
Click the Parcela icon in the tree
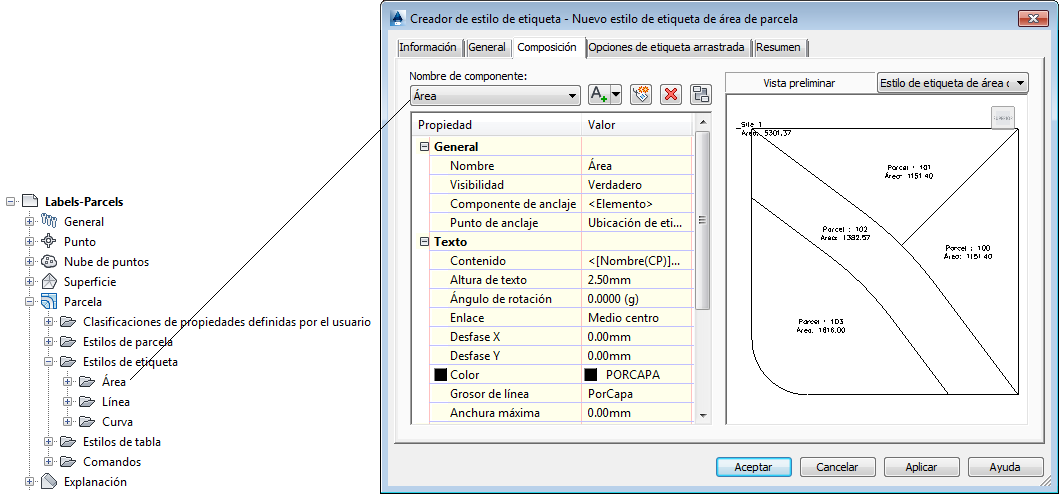49,301
